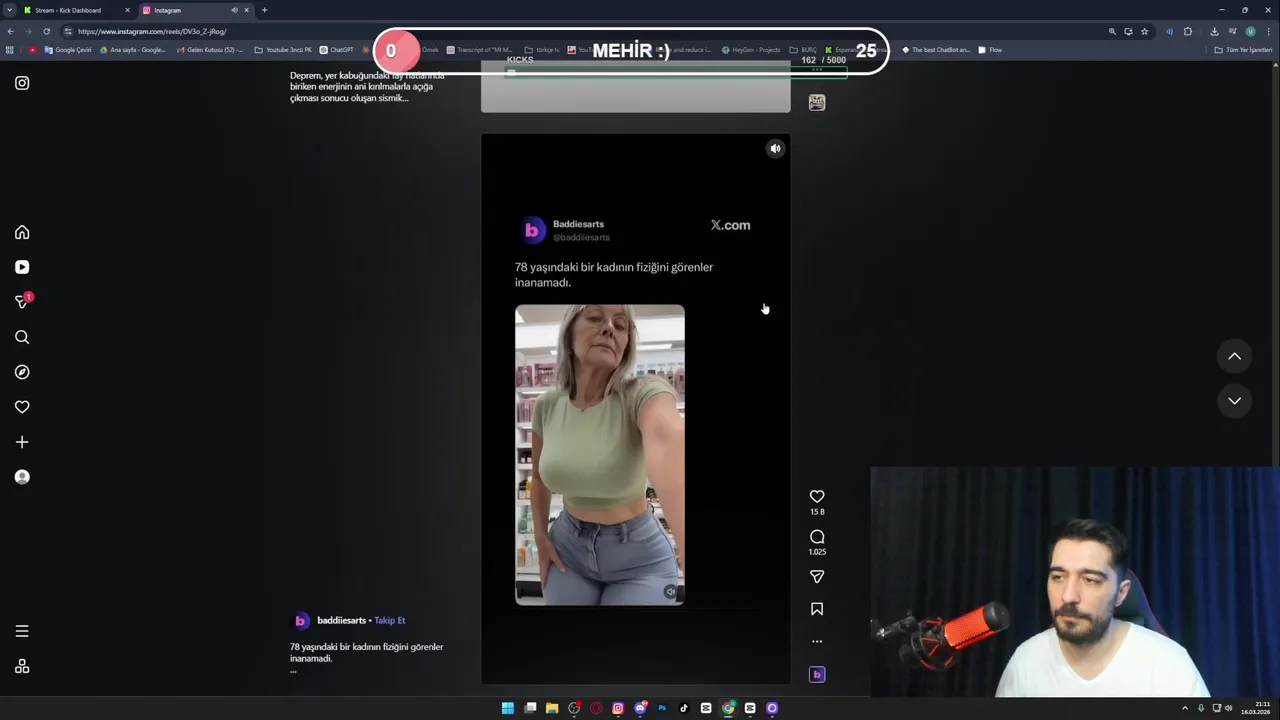Open Photoshop from the taskbar
Viewport: 1280px width, 720px height.
pyautogui.click(x=662, y=708)
